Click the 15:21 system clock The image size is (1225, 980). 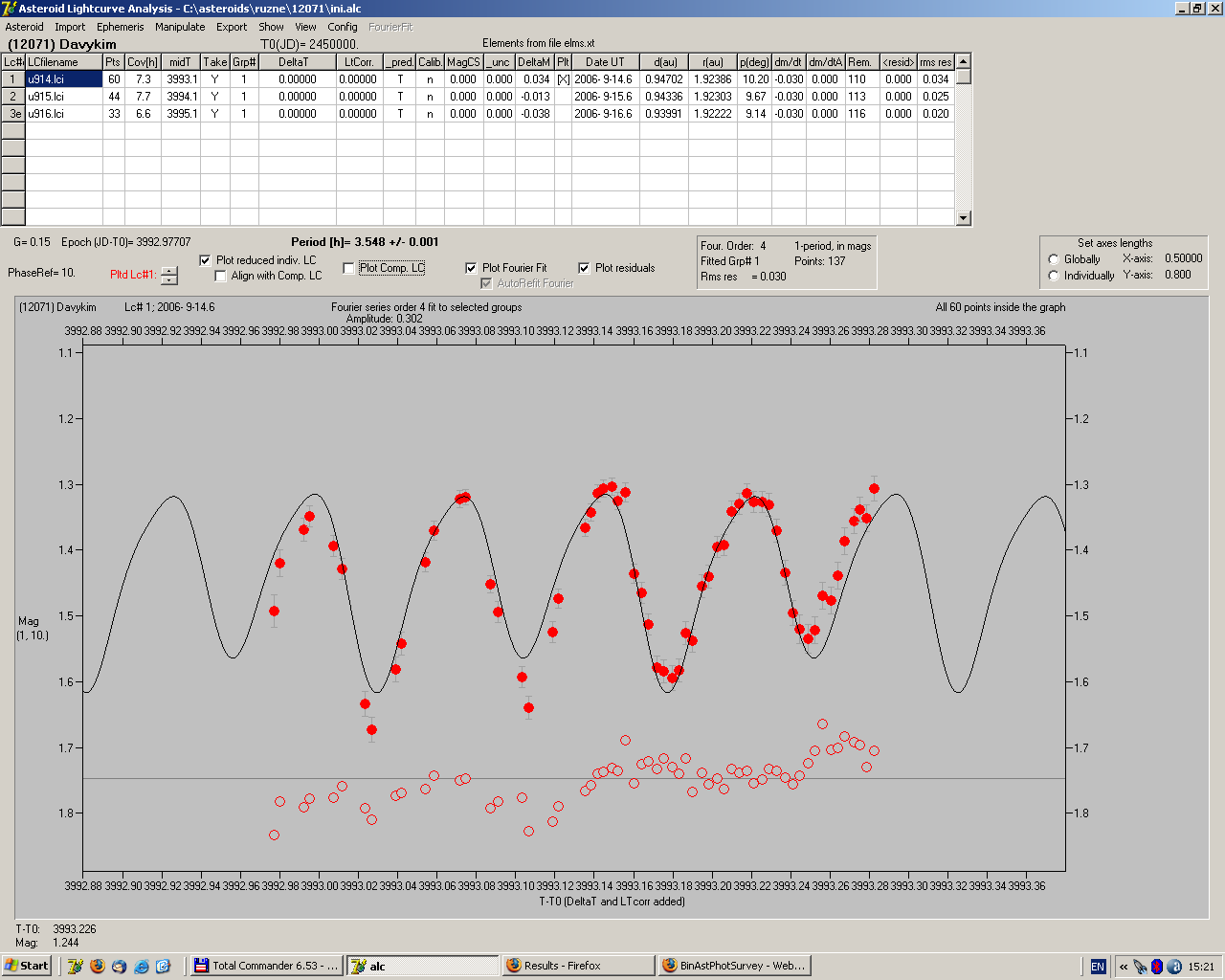(1201, 967)
